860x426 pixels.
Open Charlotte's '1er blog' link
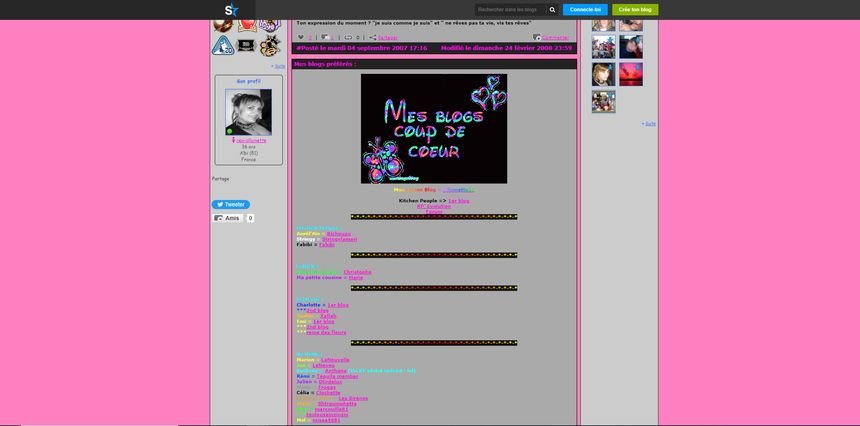pyautogui.click(x=338, y=305)
